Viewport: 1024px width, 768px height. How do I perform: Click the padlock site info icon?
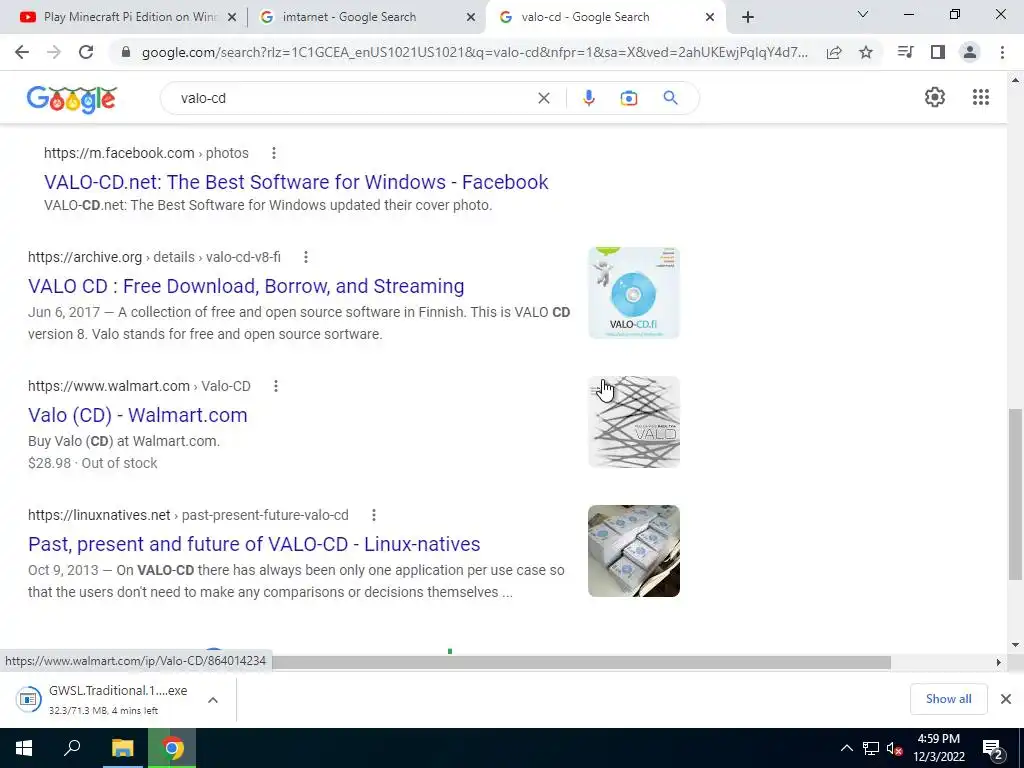coord(126,52)
